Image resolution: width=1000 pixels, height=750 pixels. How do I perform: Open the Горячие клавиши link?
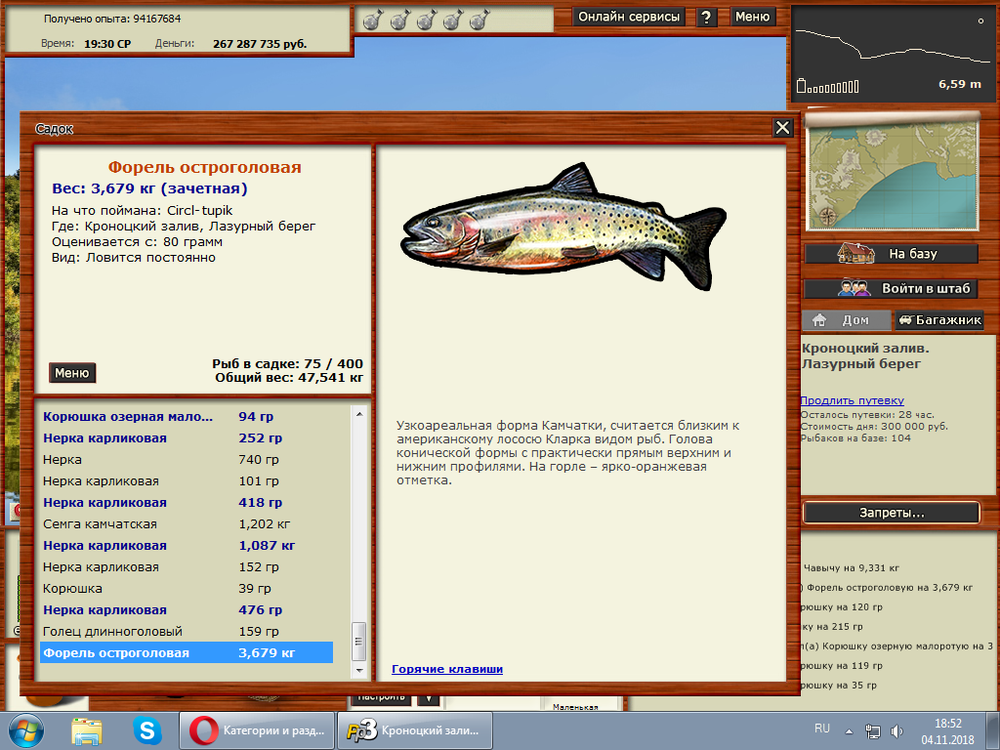click(x=447, y=669)
